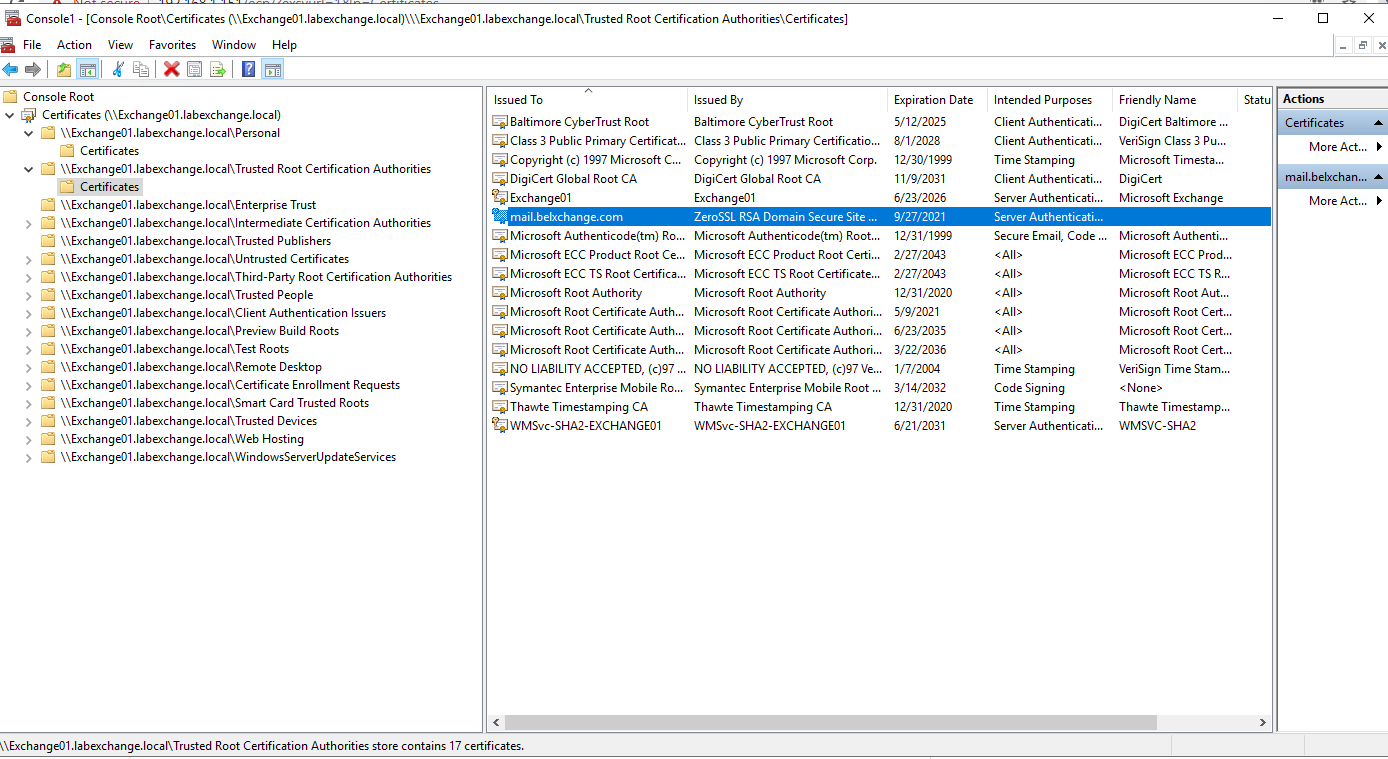This screenshot has width=1388, height=759.
Task: Sort by the Issued By column header
Action: (787, 100)
